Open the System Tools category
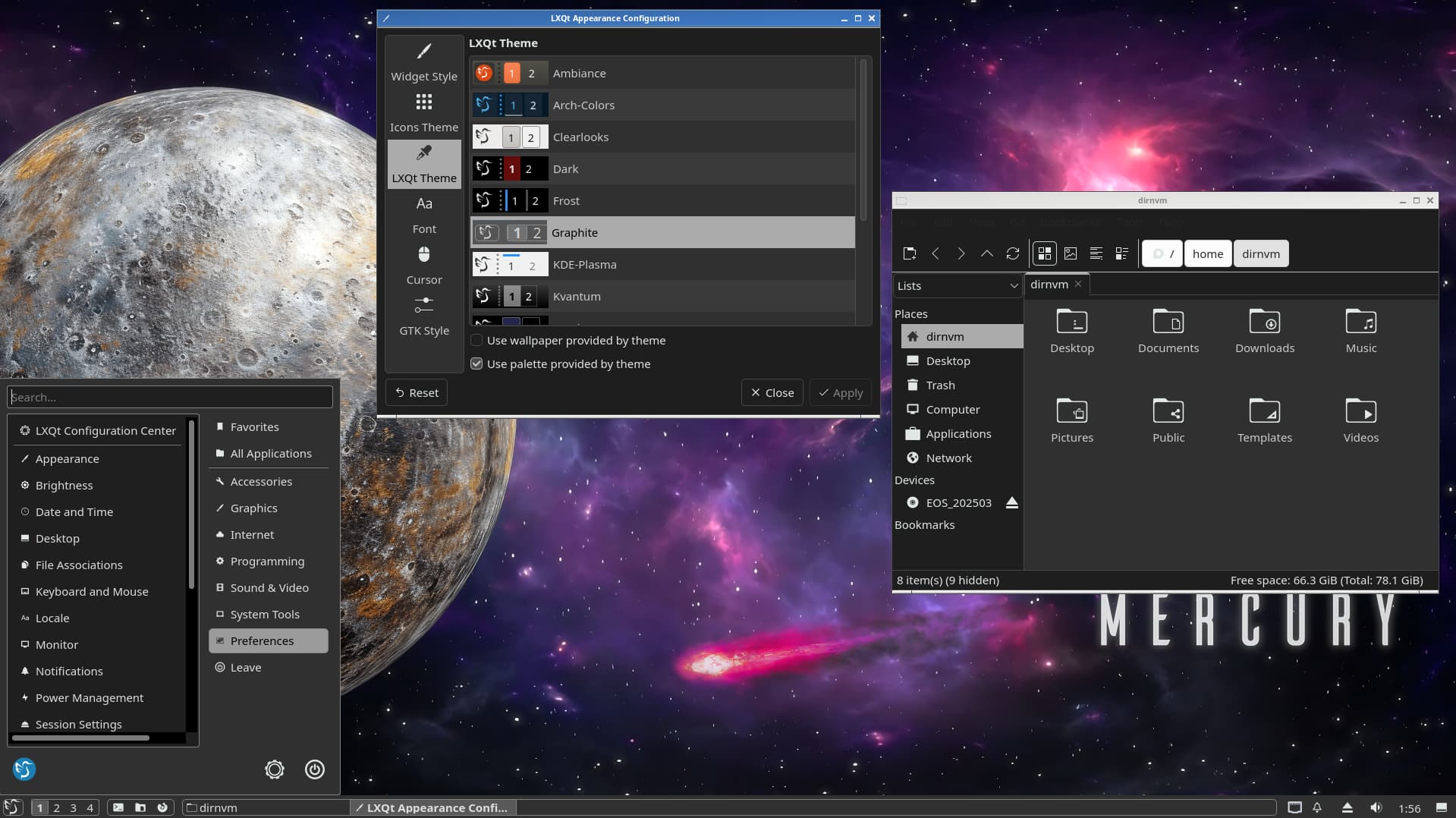Image resolution: width=1456 pixels, height=818 pixels. [x=269, y=614]
